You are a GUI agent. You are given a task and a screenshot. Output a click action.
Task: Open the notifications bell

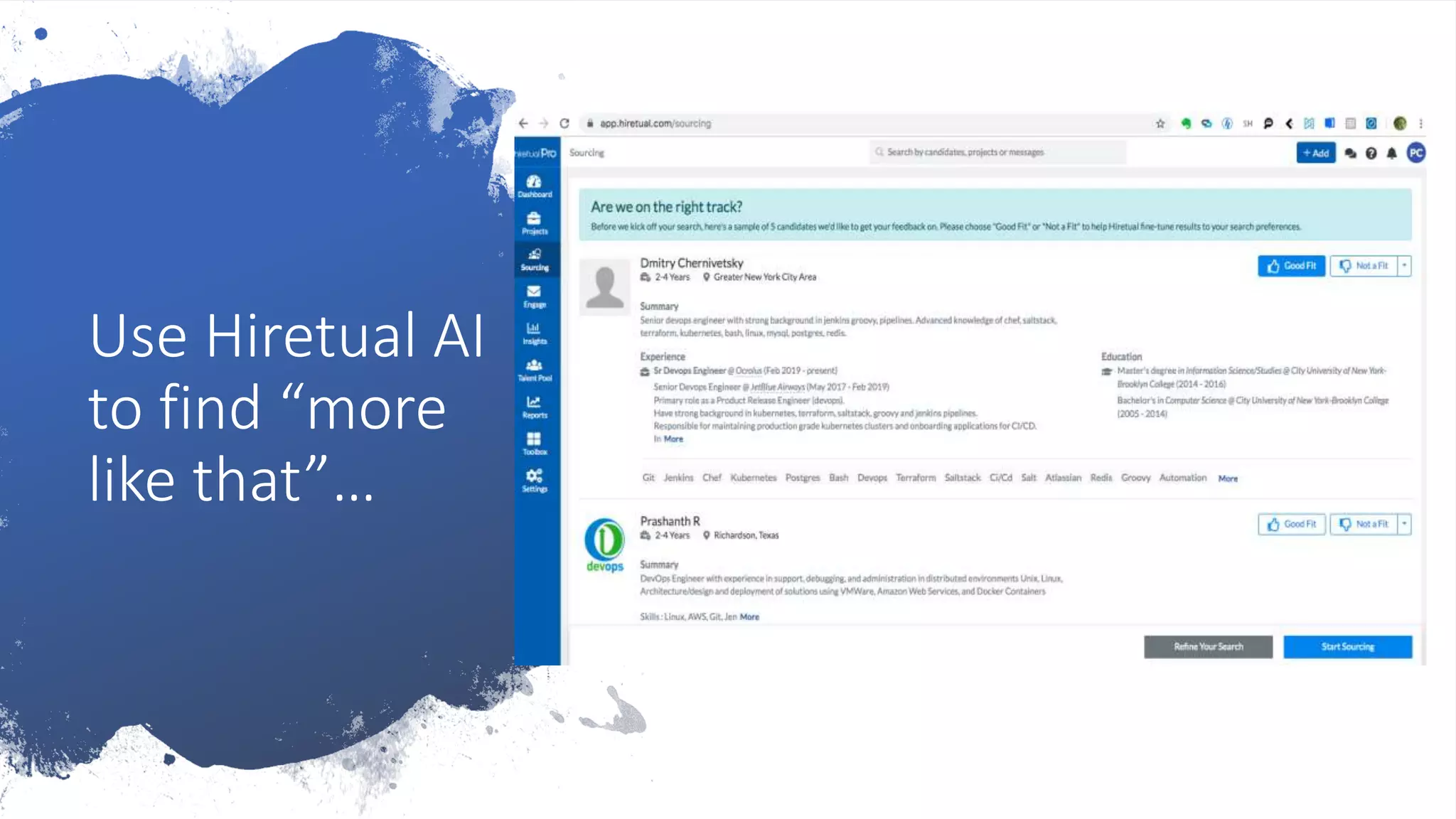(1391, 154)
